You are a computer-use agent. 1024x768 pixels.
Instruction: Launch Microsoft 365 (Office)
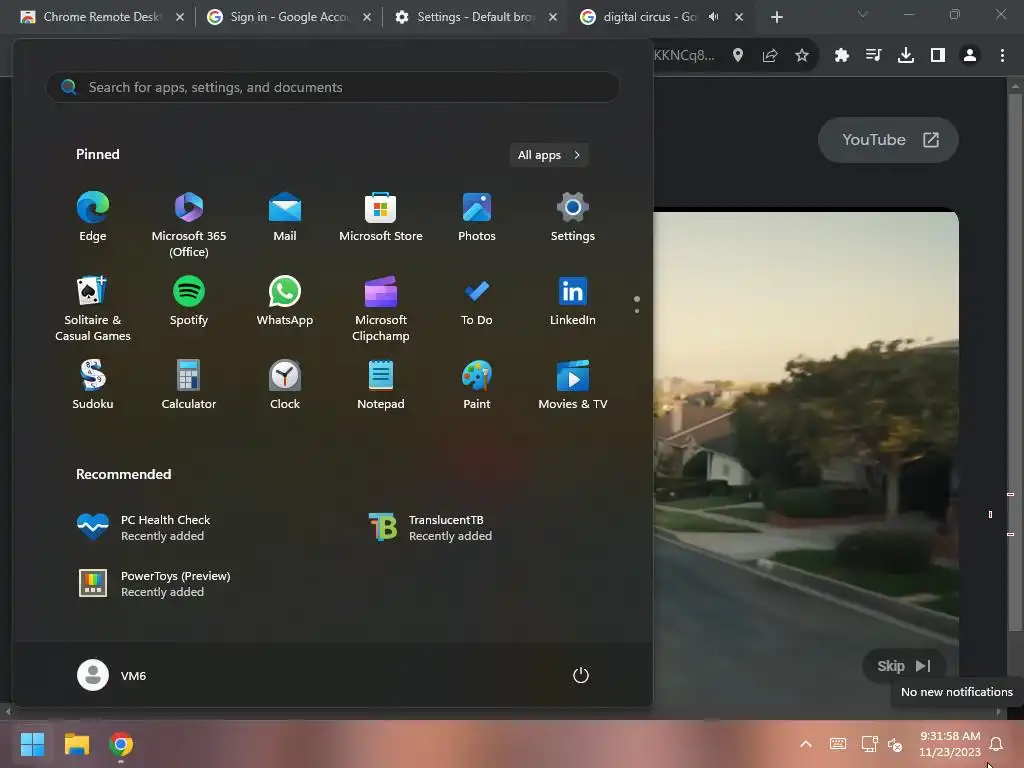pos(189,225)
